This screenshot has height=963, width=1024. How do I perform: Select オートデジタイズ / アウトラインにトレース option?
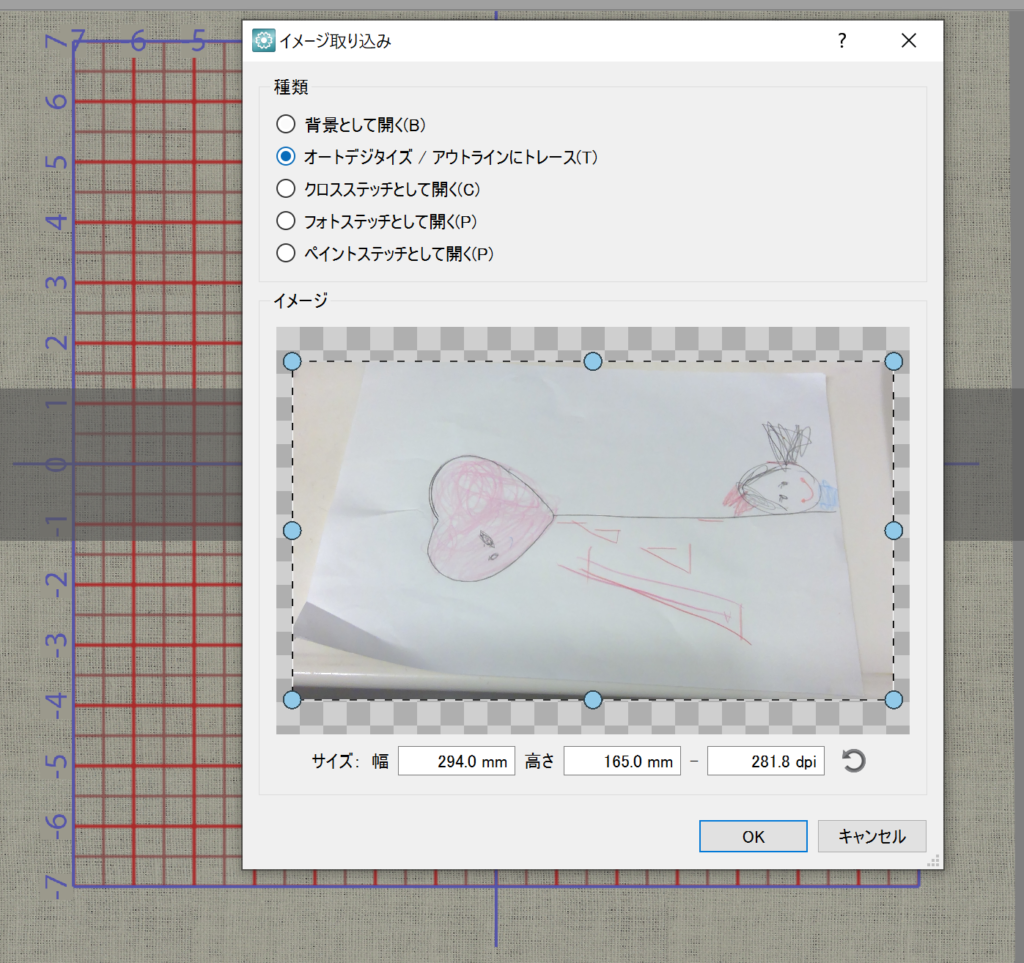coord(286,156)
